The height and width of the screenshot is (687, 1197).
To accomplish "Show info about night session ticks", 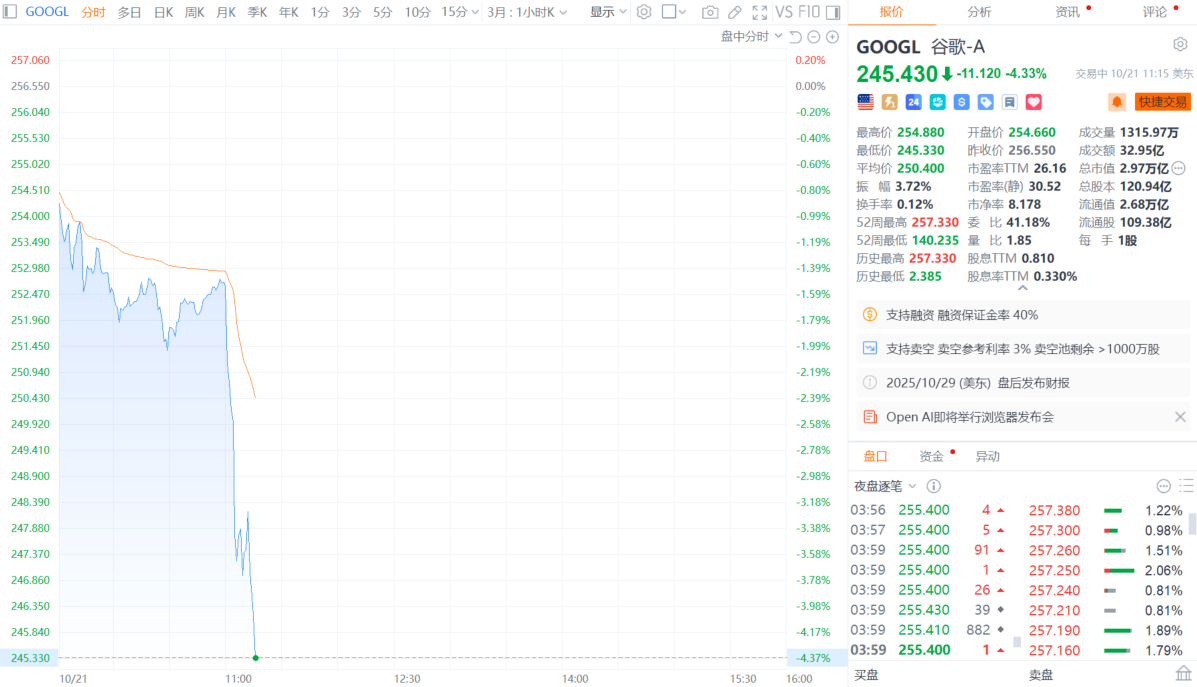I will (933, 485).
